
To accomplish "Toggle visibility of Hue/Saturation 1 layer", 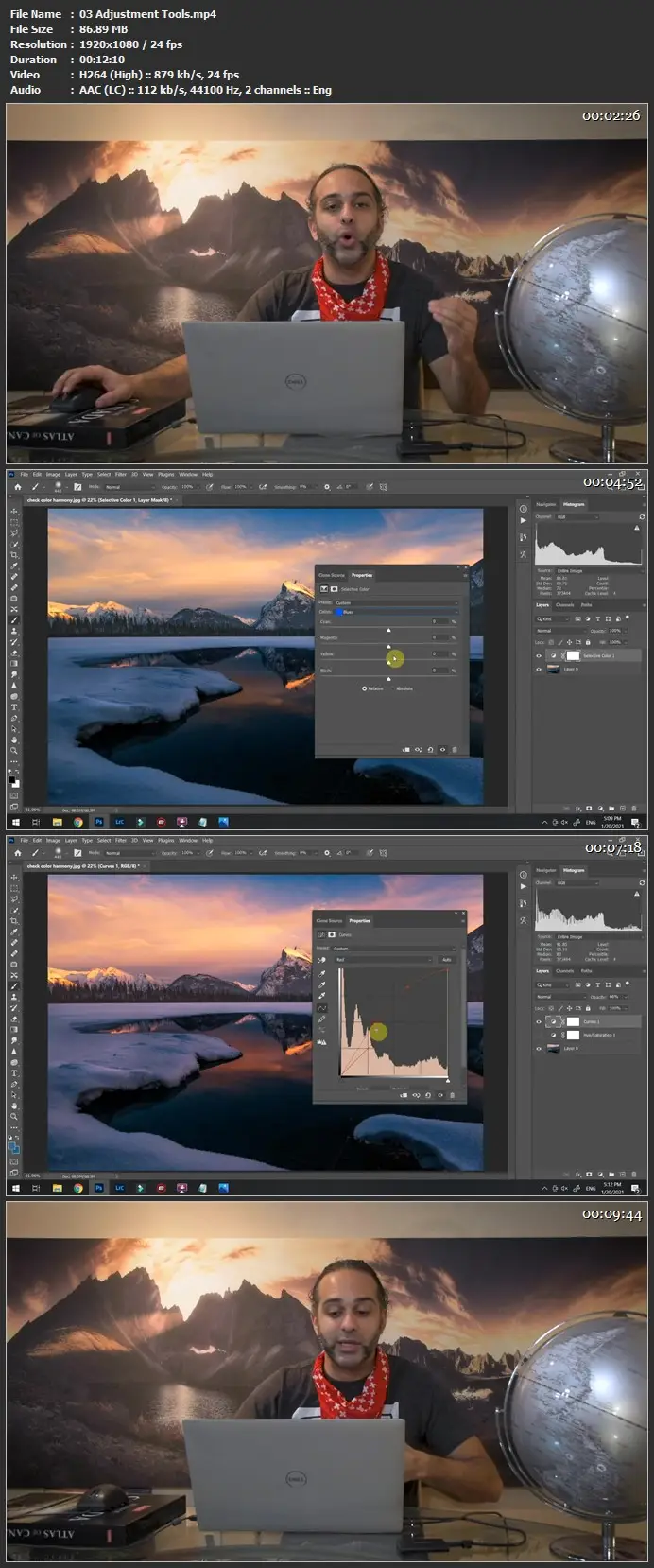I will tap(539, 1035).
